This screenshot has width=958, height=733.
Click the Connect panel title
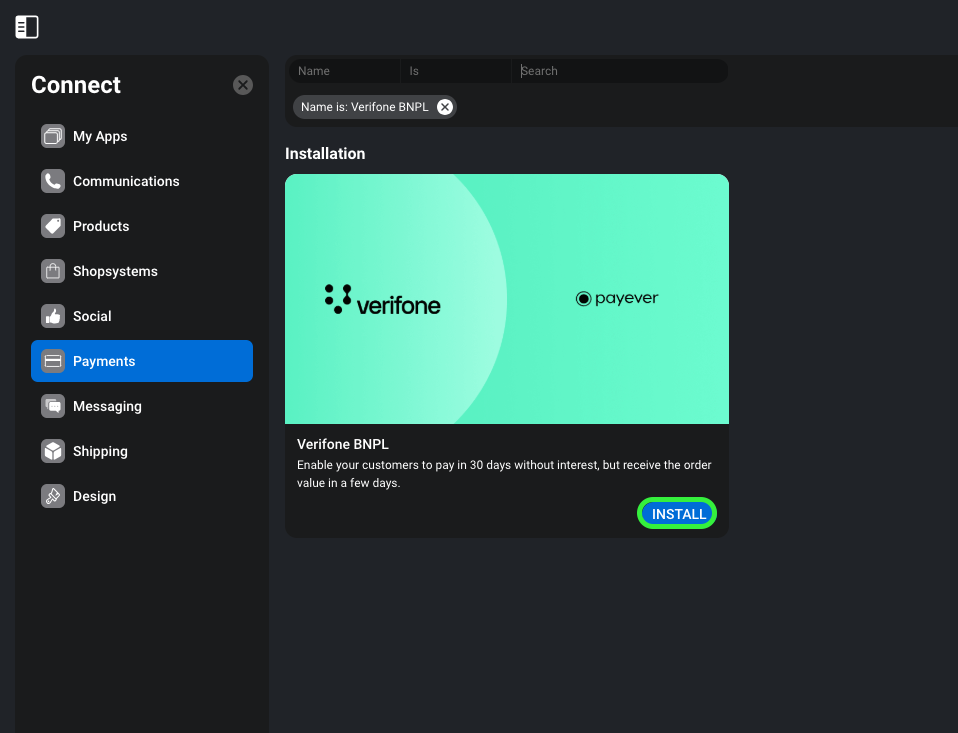pyautogui.click(x=76, y=85)
